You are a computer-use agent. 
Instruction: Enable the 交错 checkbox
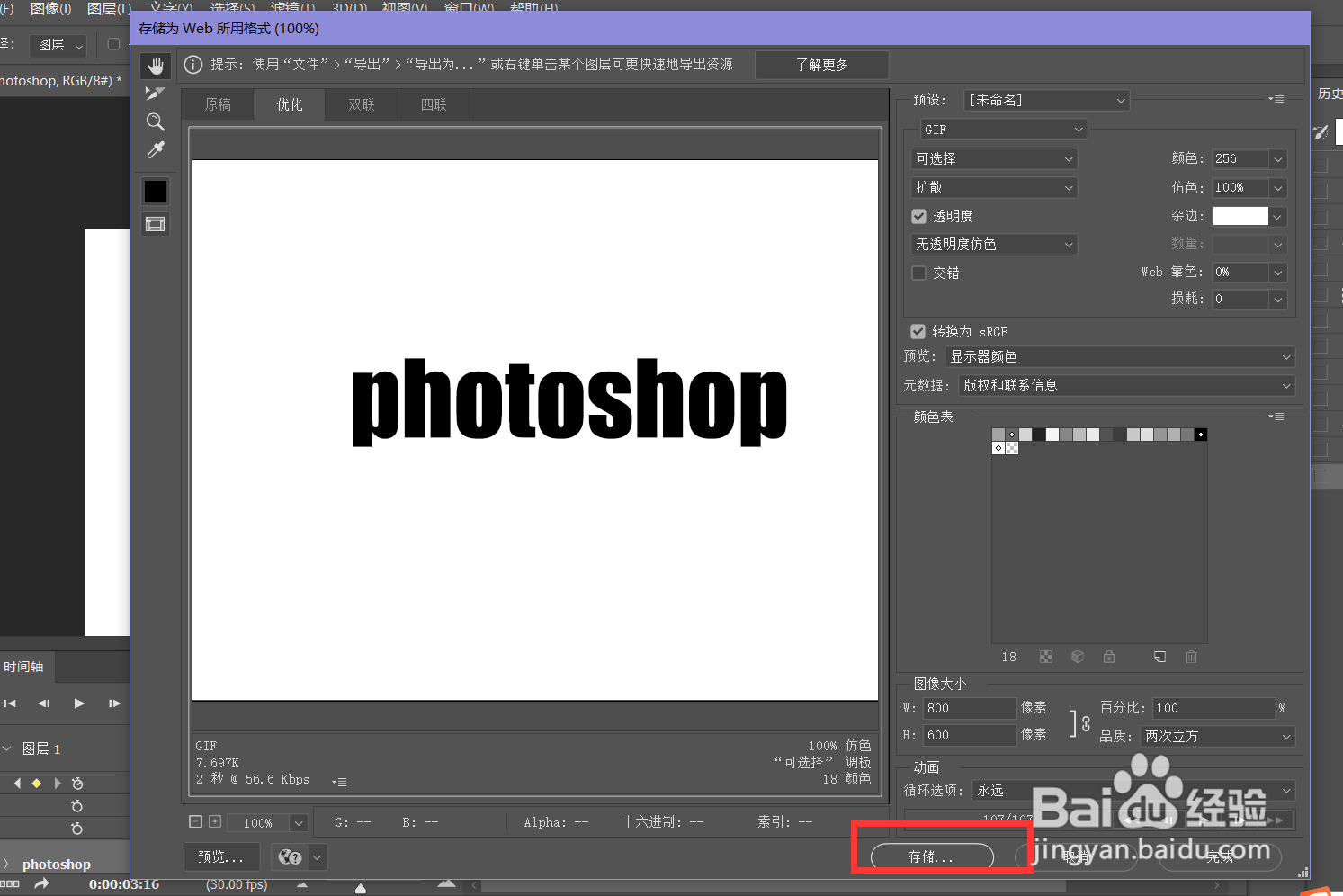pos(918,273)
